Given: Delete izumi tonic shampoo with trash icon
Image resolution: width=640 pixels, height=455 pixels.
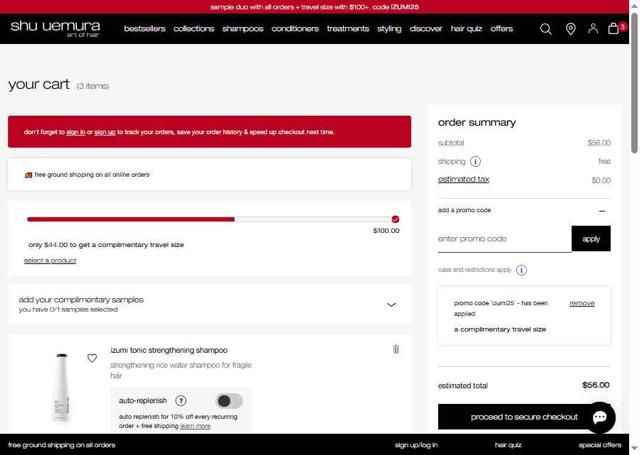Looking at the screenshot, I should 396,350.
